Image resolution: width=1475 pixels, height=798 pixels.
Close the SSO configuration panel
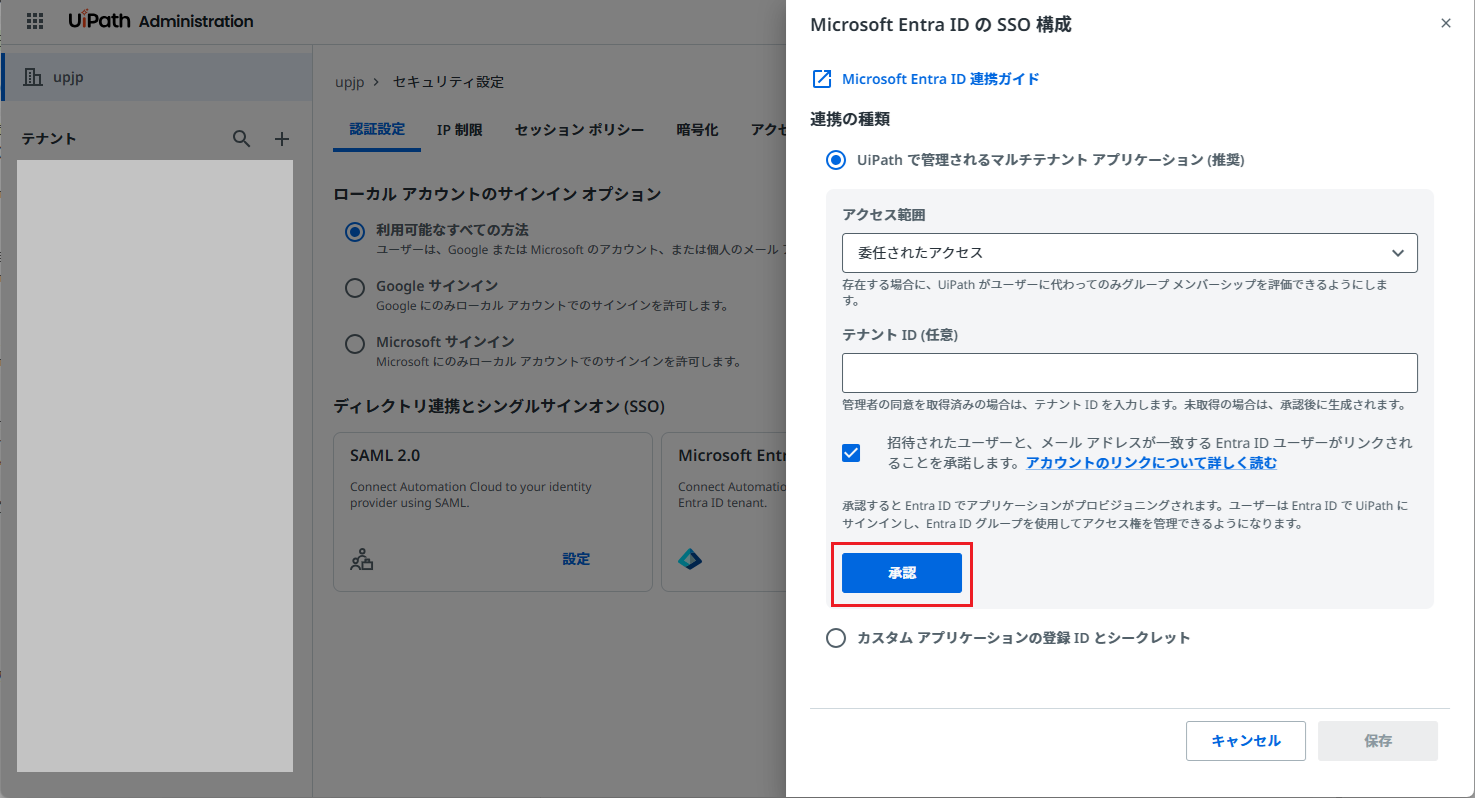(1446, 23)
